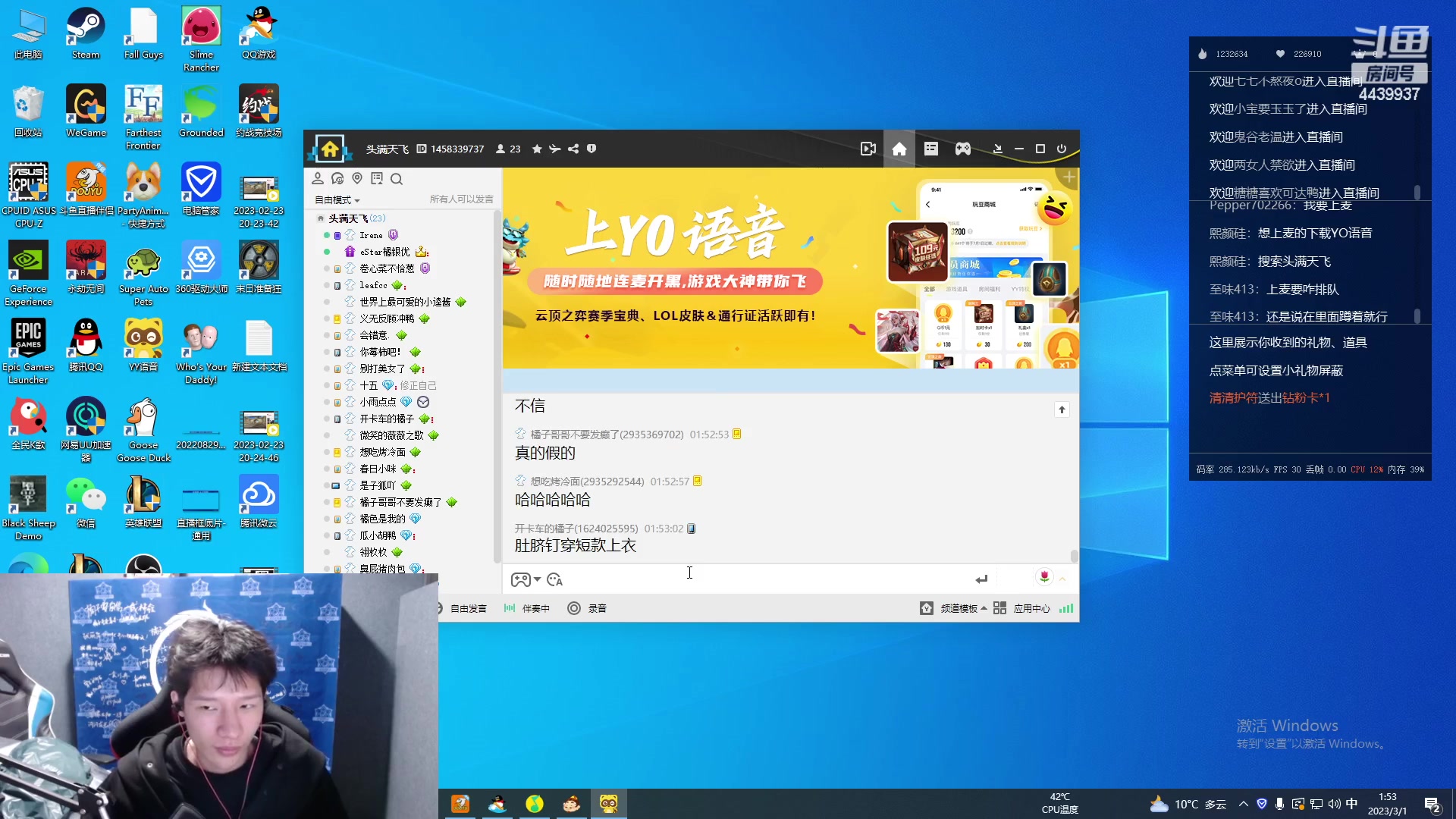Open the channel list panel tab icon
This screenshot has height=819, width=1456.
pos(931,149)
